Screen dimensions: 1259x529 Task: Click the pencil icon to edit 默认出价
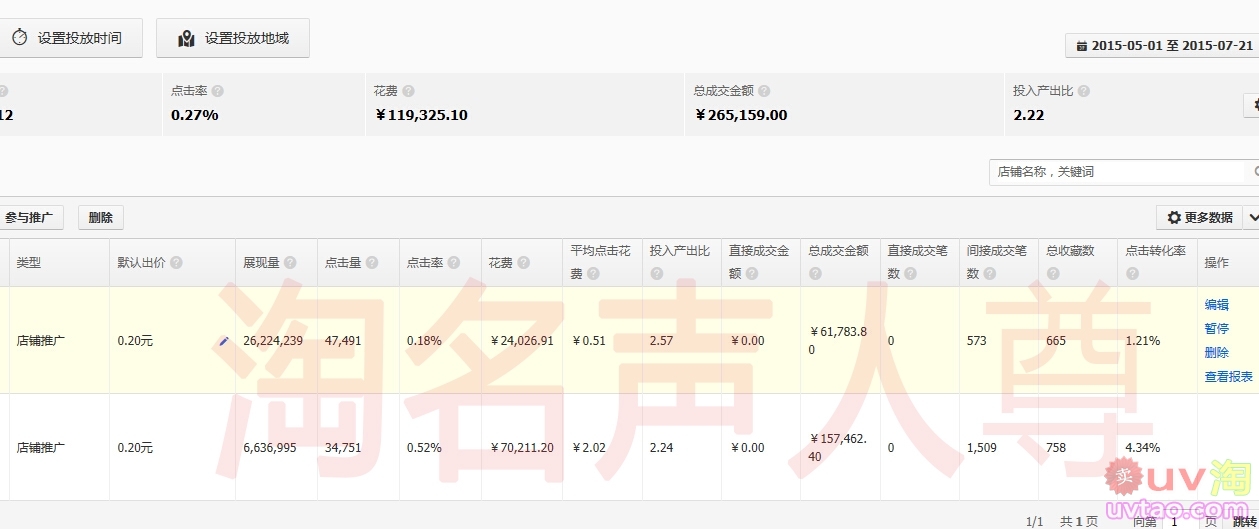coord(224,341)
